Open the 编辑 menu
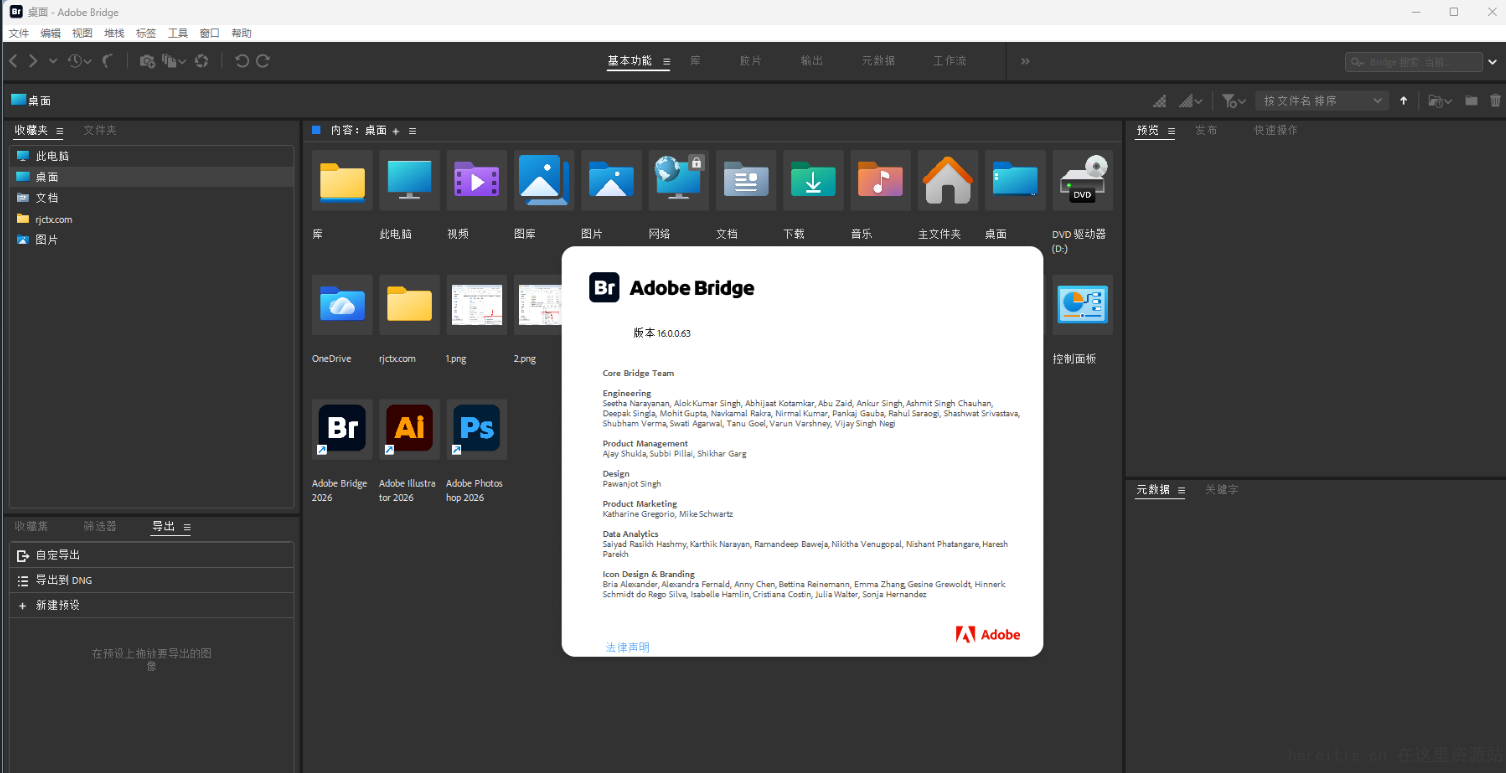Image resolution: width=1506 pixels, height=773 pixels. [51, 34]
